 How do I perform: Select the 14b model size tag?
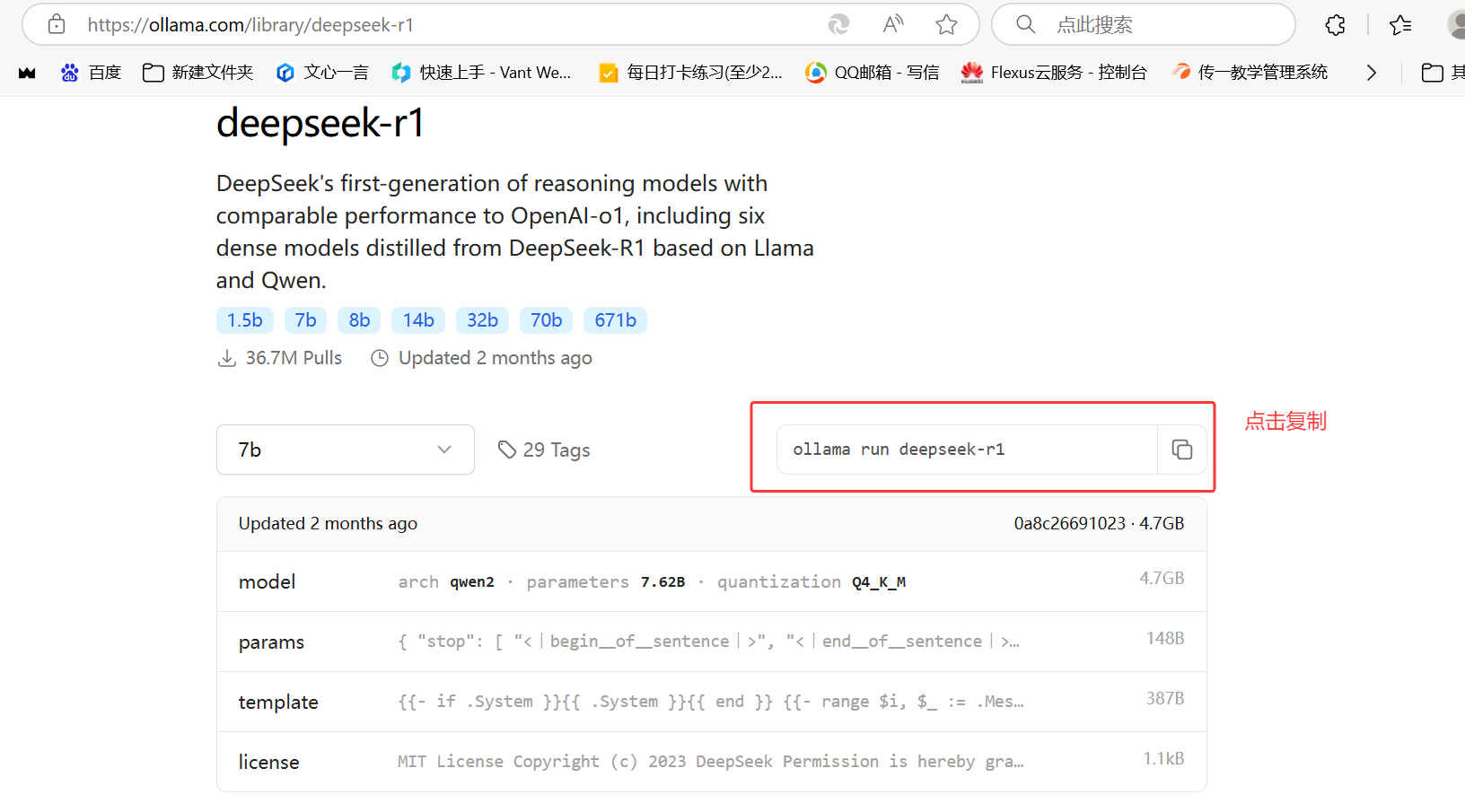point(418,320)
